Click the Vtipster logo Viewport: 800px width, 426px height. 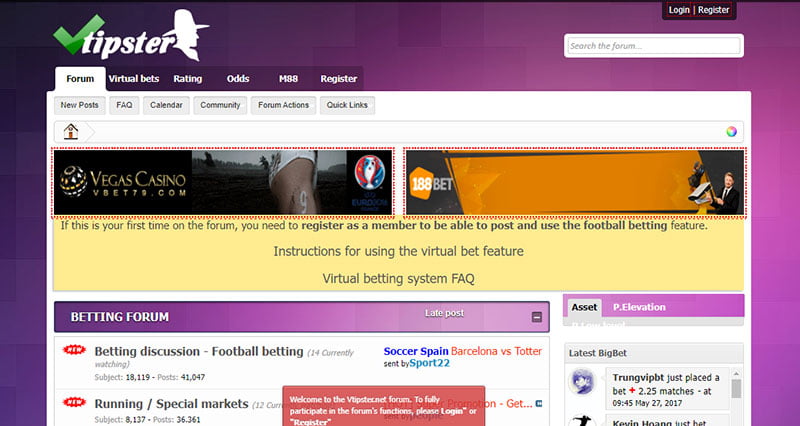tap(131, 35)
